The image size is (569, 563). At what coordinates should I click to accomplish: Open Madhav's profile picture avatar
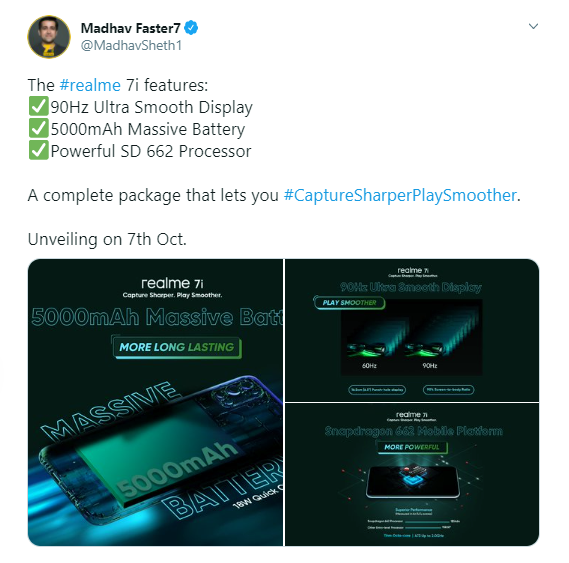(x=49, y=37)
